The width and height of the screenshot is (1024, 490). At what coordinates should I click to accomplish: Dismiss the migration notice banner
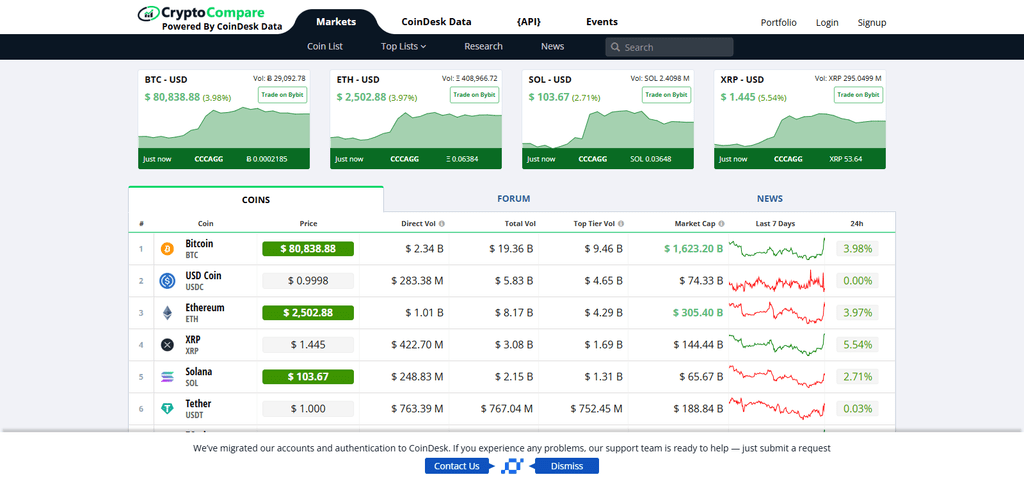(x=566, y=466)
